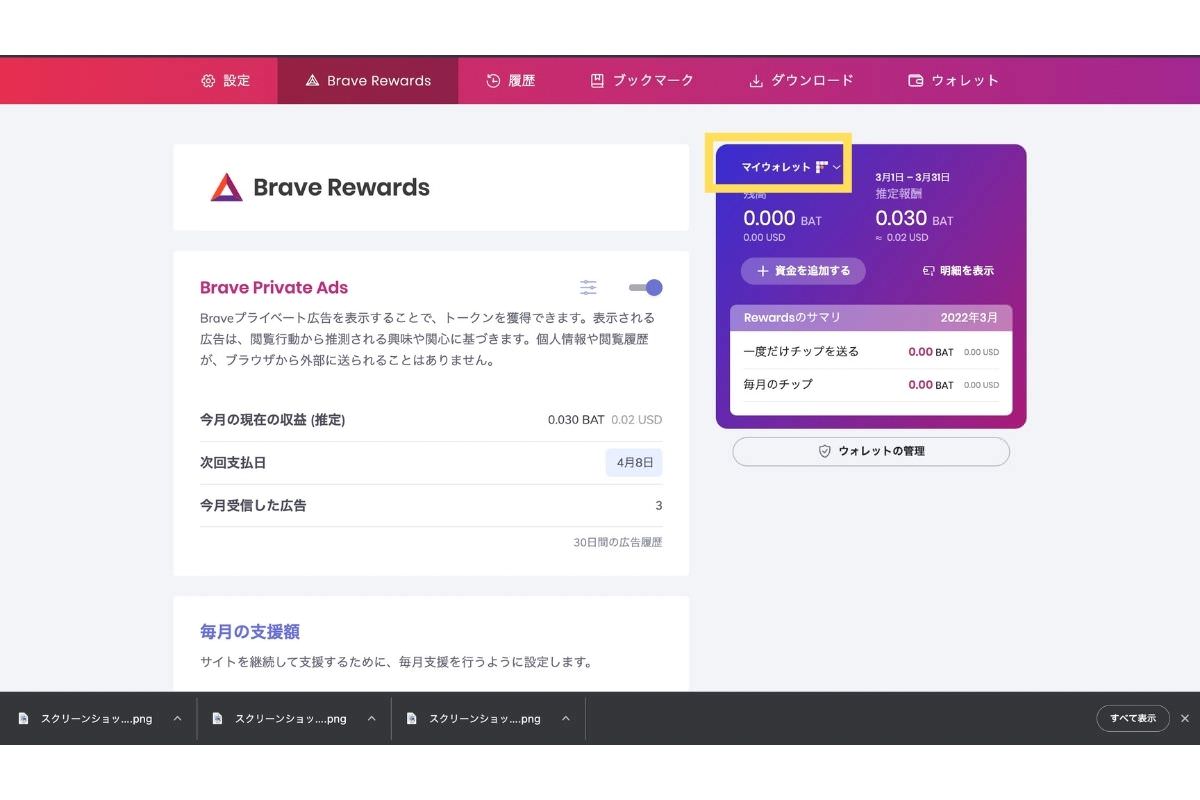Screen dimensions: 1200x800
Task: Click the Brave Rewards triangle logo
Action: pos(226,187)
